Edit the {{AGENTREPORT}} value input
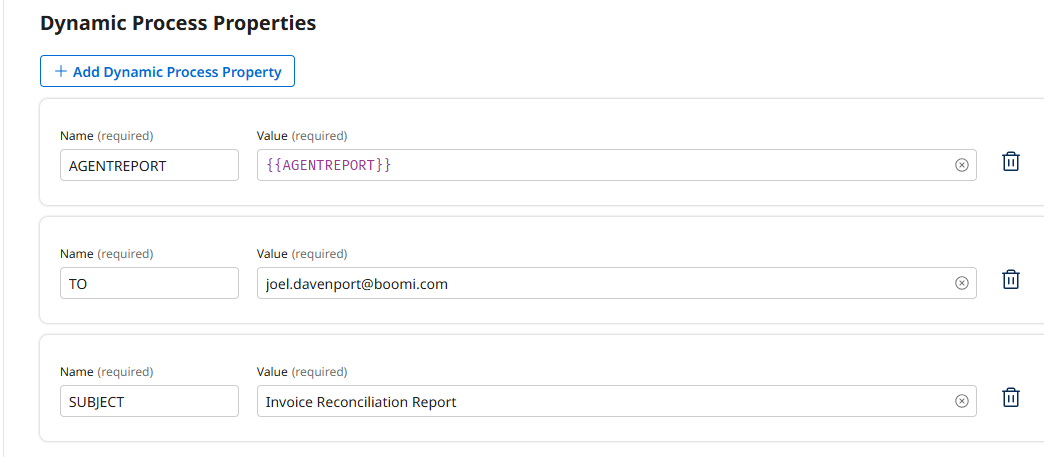 click(x=600, y=165)
